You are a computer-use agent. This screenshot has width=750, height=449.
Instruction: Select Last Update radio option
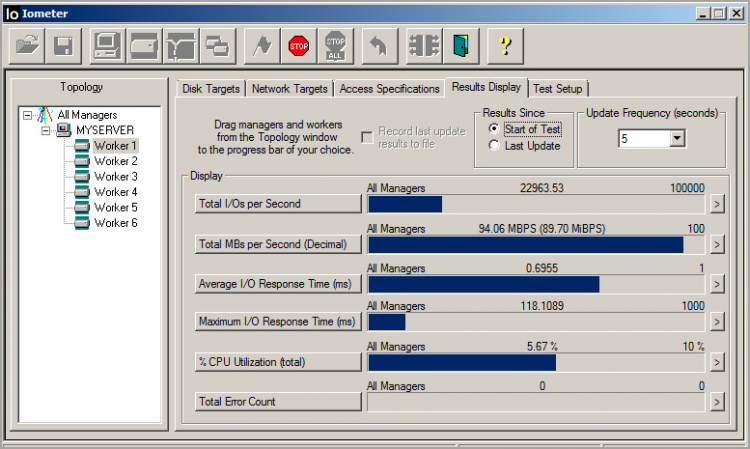(x=494, y=145)
